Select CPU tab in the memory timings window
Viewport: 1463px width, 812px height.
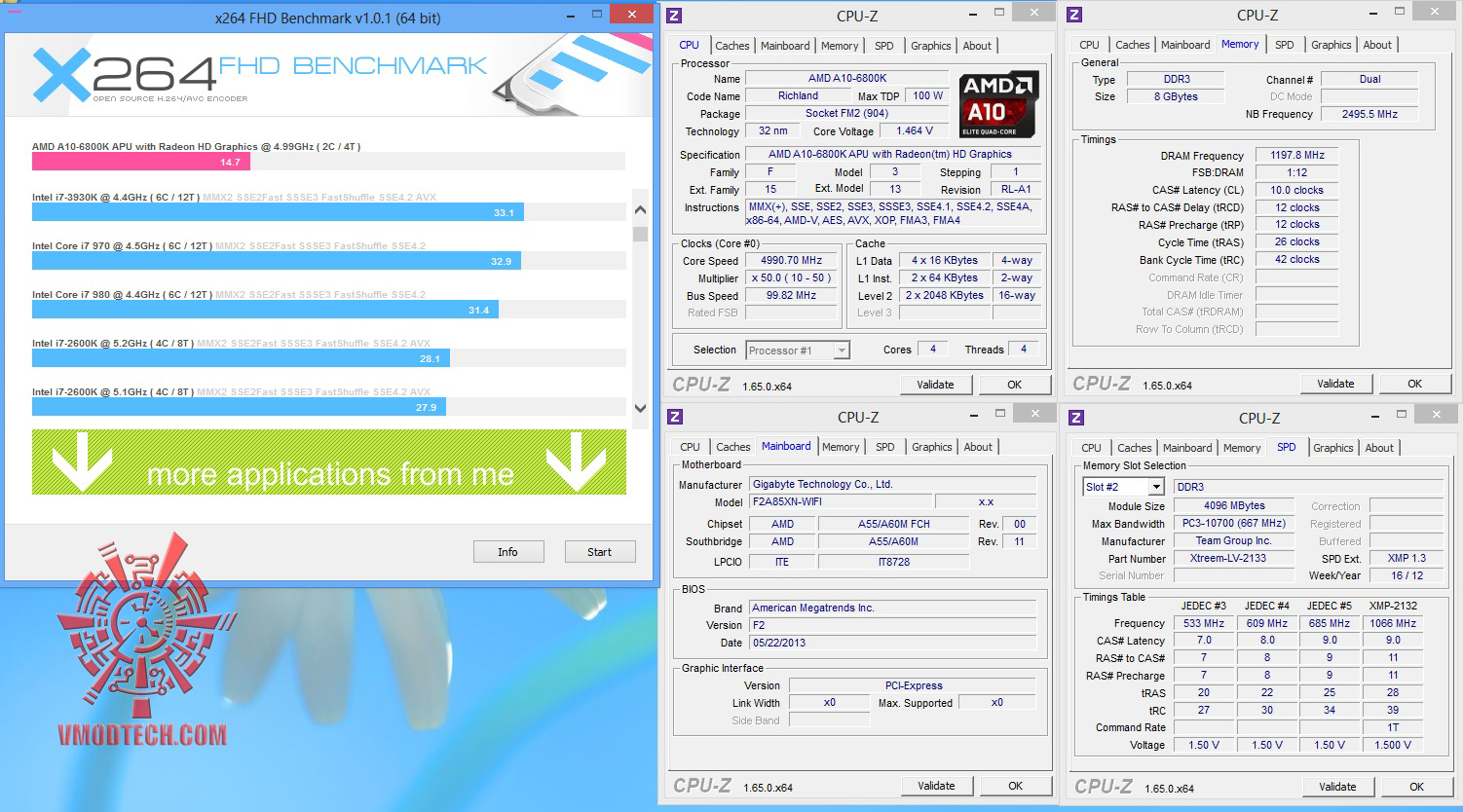[x=1089, y=45]
